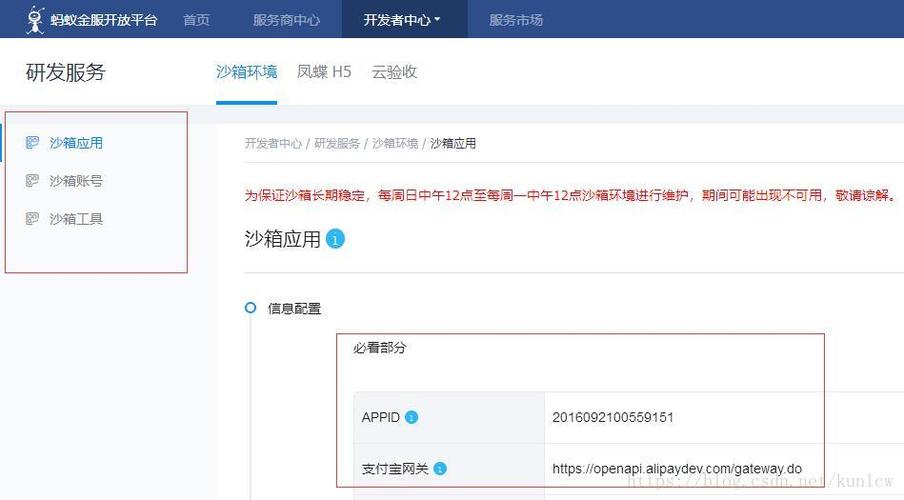The image size is (904, 500).
Task: Click the 信息配置 section label
Action: pos(294,309)
